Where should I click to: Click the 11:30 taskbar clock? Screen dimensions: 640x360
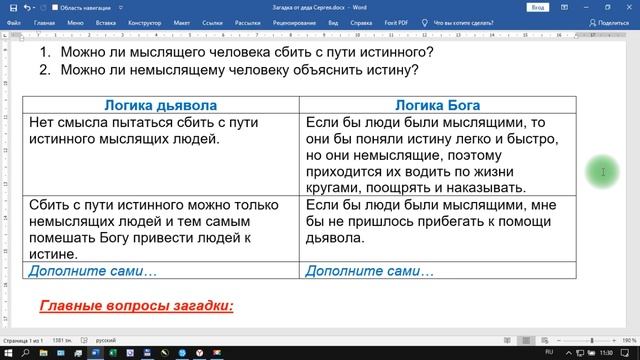pos(607,353)
